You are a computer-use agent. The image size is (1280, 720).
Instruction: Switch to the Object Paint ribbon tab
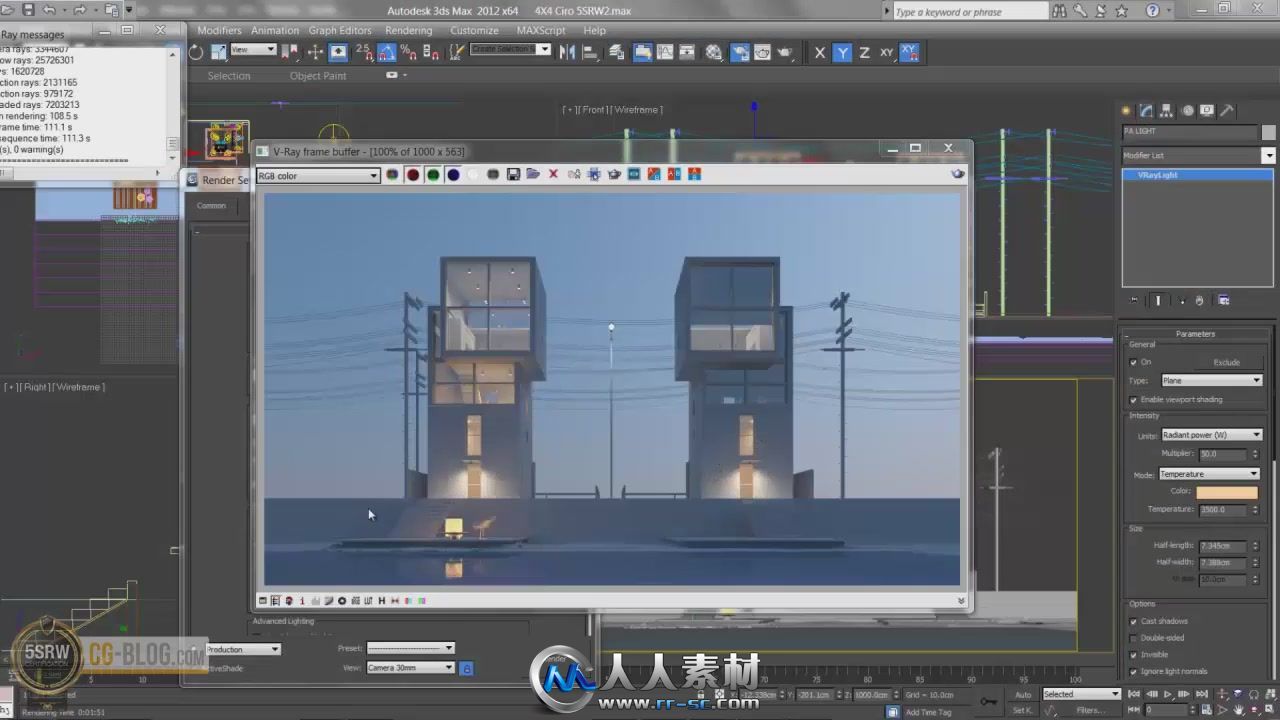318,76
